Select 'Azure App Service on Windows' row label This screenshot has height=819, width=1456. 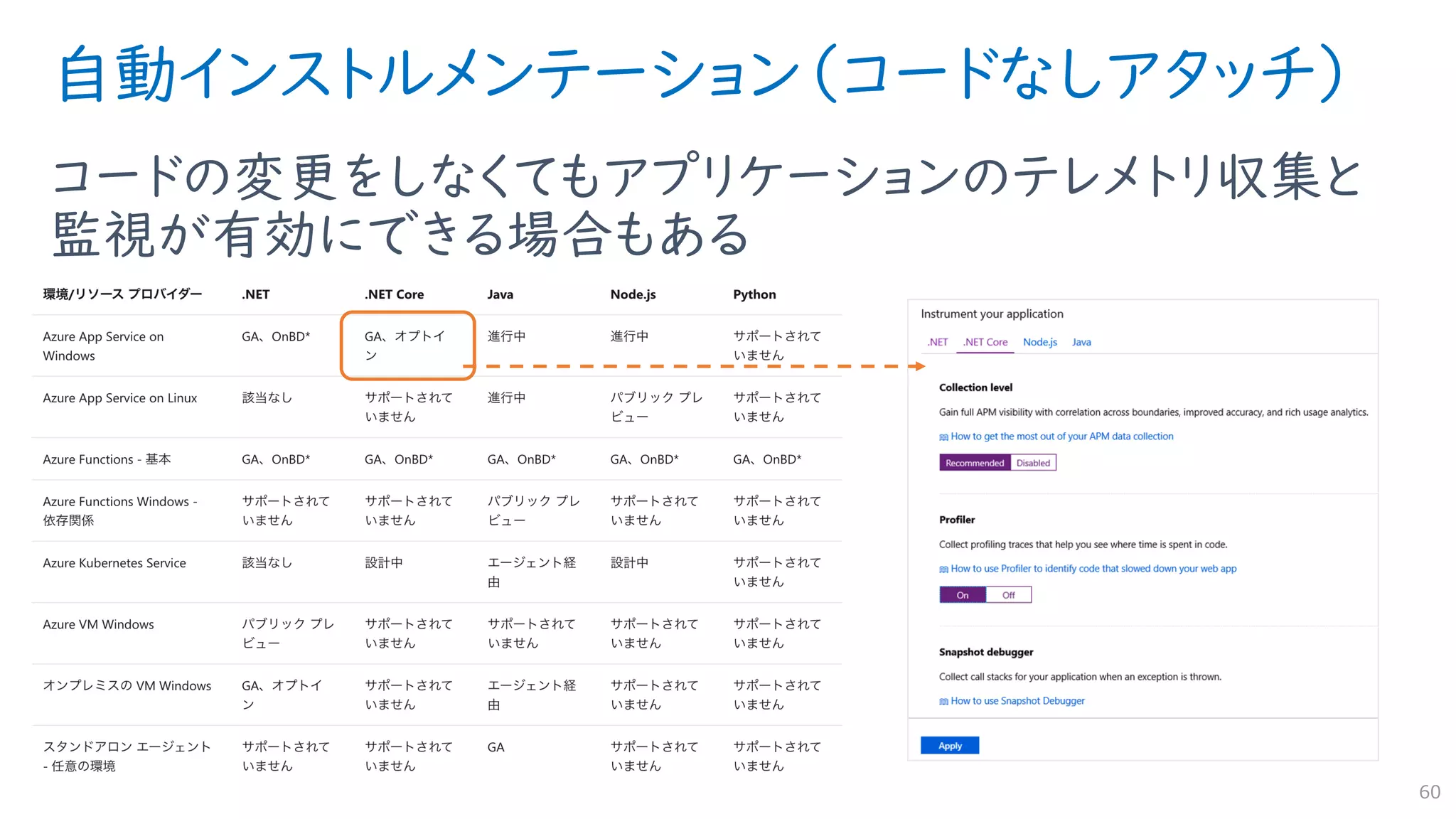click(x=103, y=346)
